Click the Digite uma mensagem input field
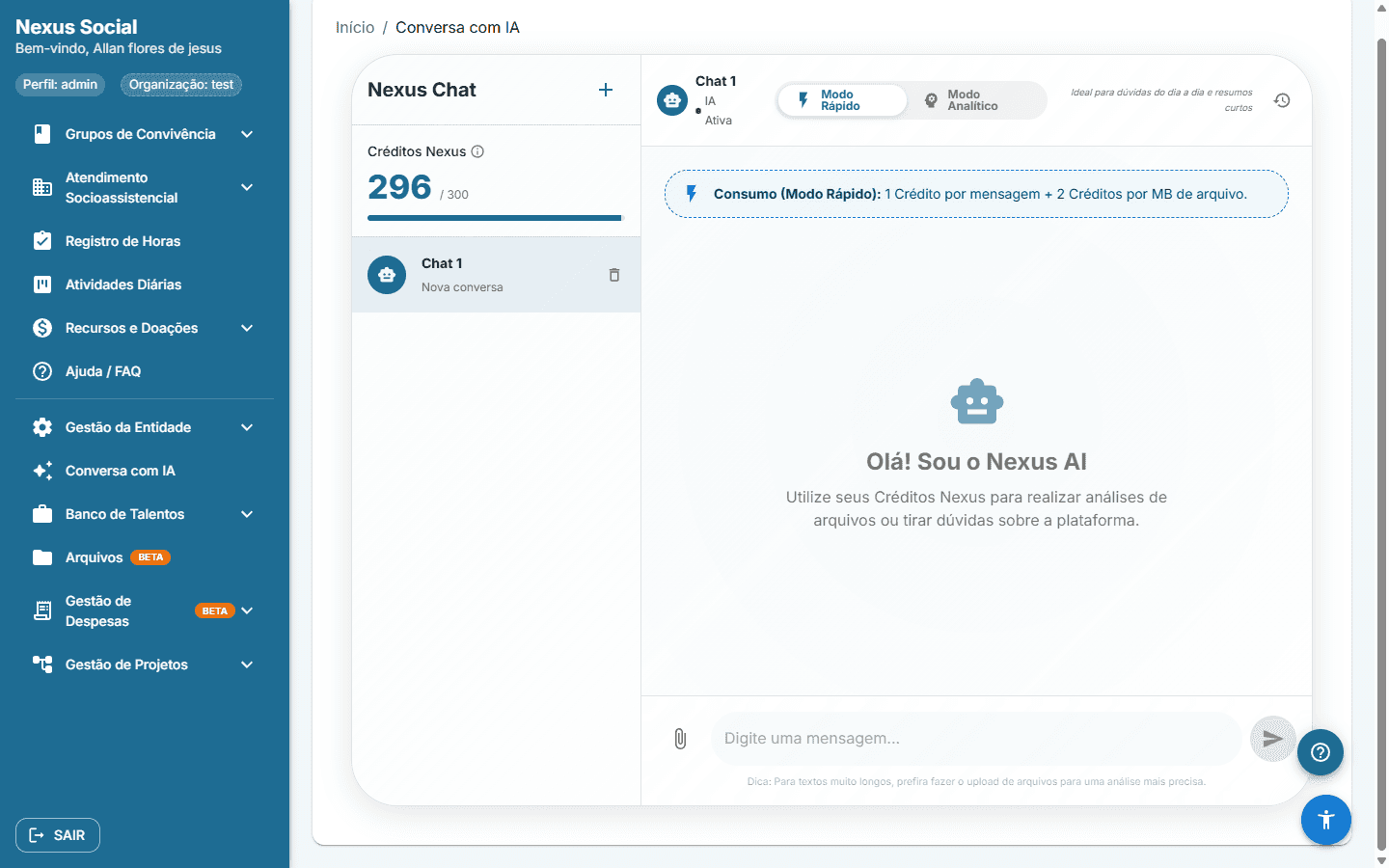1389x868 pixels. (976, 739)
